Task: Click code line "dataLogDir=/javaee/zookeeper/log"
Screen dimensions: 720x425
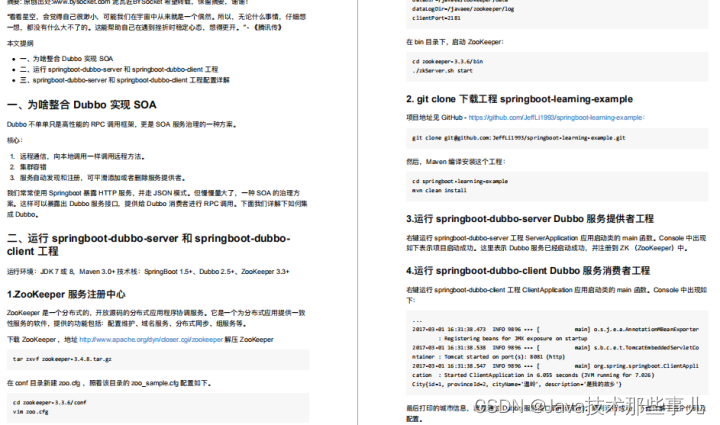Action: pos(463,9)
